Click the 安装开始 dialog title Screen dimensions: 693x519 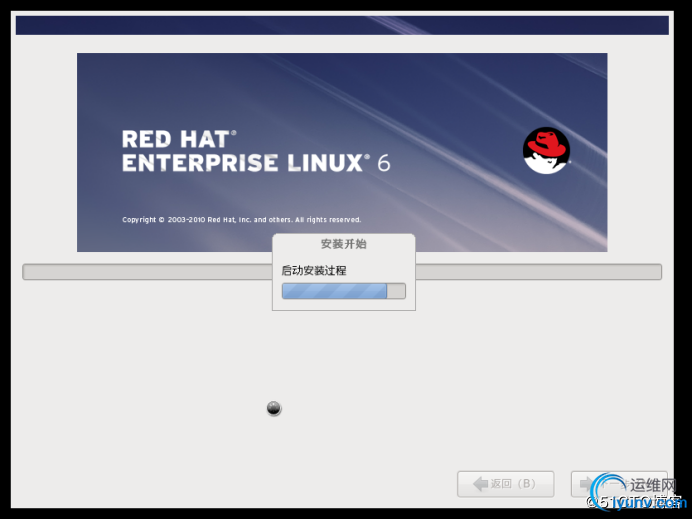[x=344, y=244]
